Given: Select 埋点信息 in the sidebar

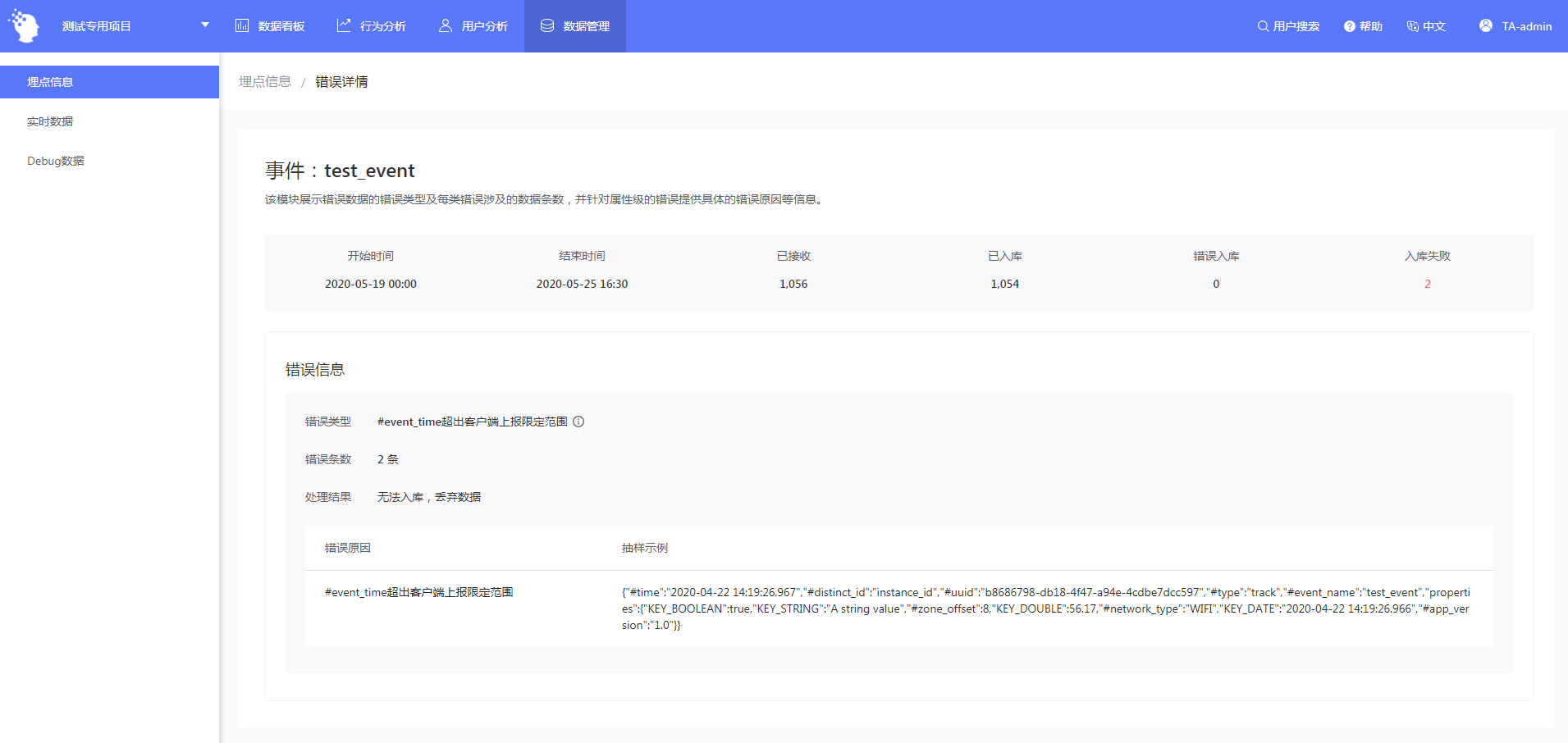Looking at the screenshot, I should pos(109,82).
